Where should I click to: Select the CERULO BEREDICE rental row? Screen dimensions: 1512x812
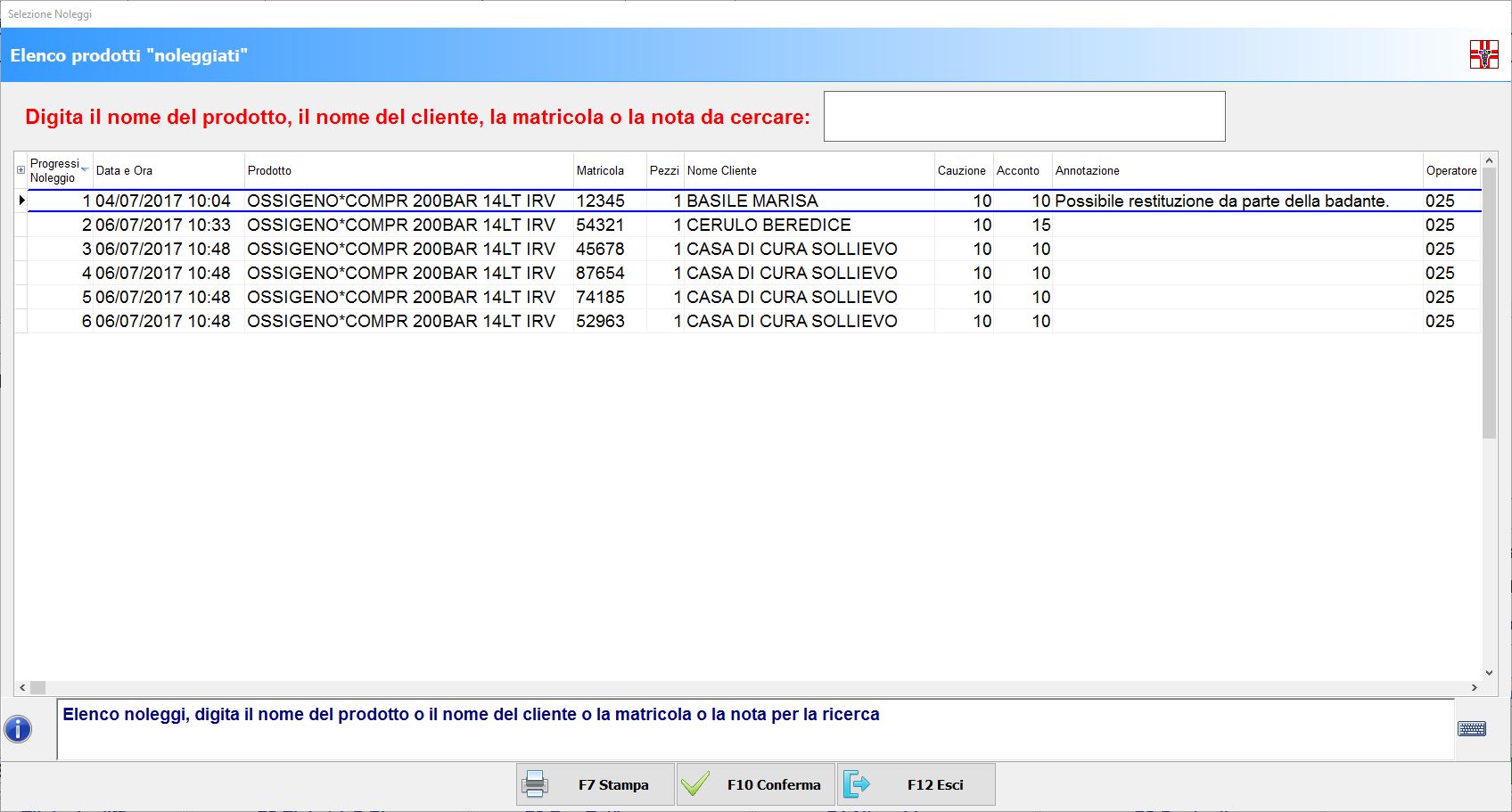[768, 225]
